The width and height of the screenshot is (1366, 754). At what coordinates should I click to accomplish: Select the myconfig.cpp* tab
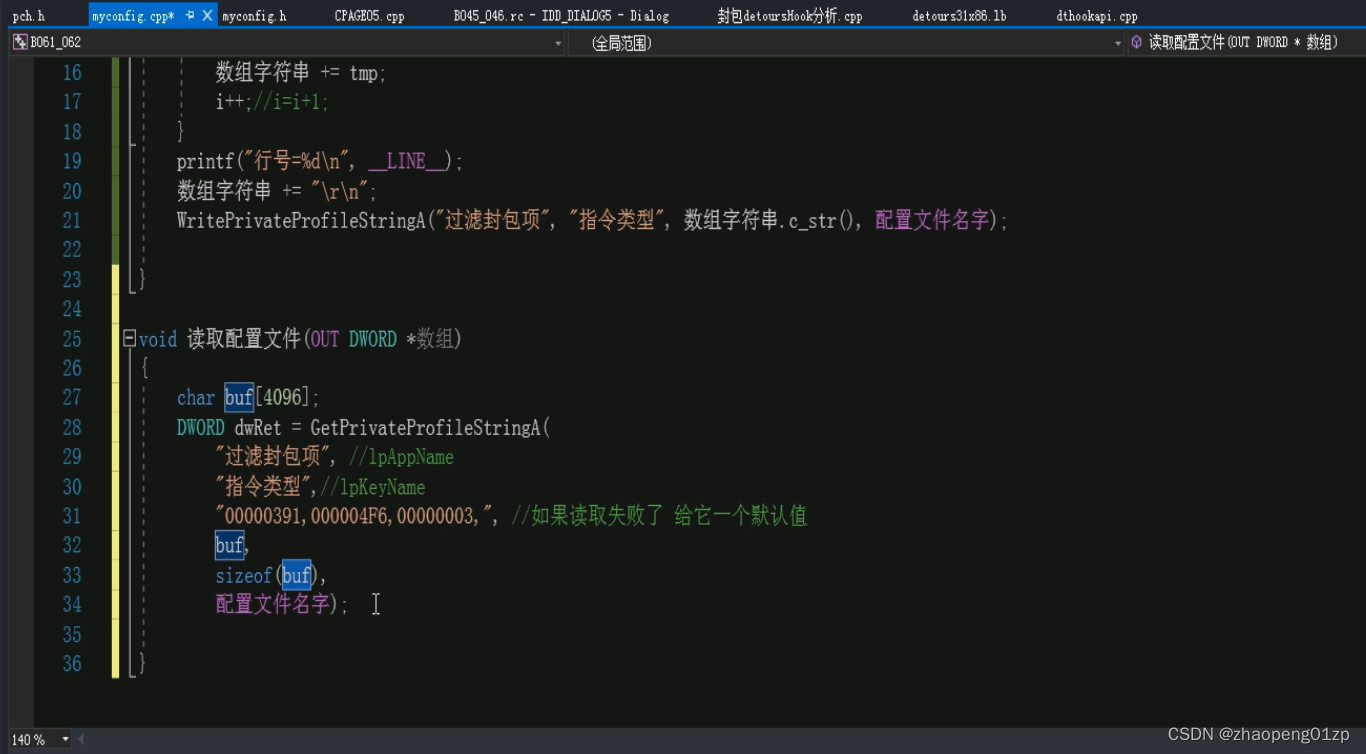tap(133, 16)
